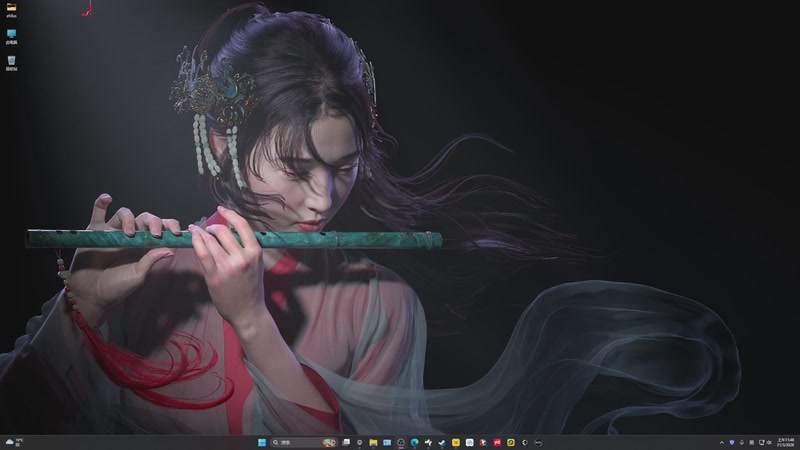Click the microphone tray icon
800x450 pixels.
[x=741, y=442]
